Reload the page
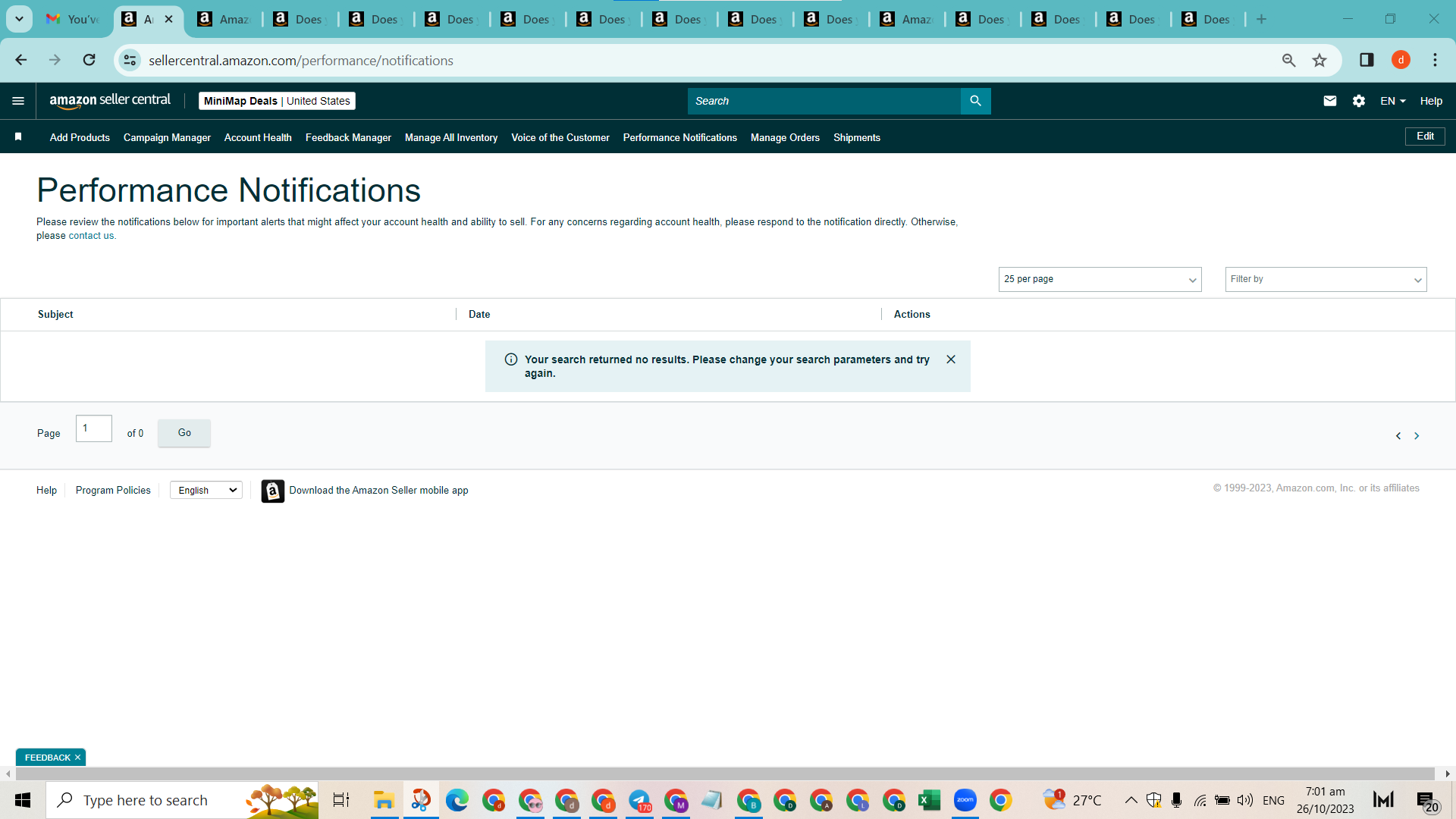1456x819 pixels. tap(89, 60)
